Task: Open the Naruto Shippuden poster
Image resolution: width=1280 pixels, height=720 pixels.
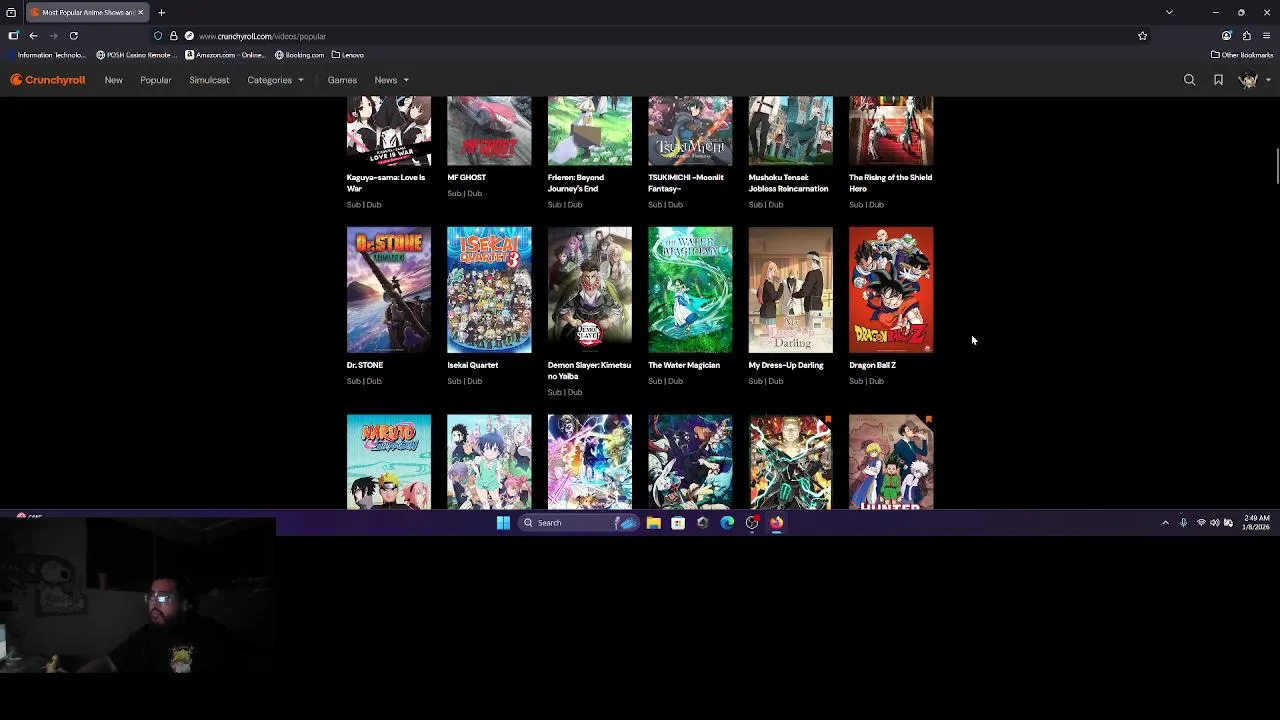Action: click(389, 462)
